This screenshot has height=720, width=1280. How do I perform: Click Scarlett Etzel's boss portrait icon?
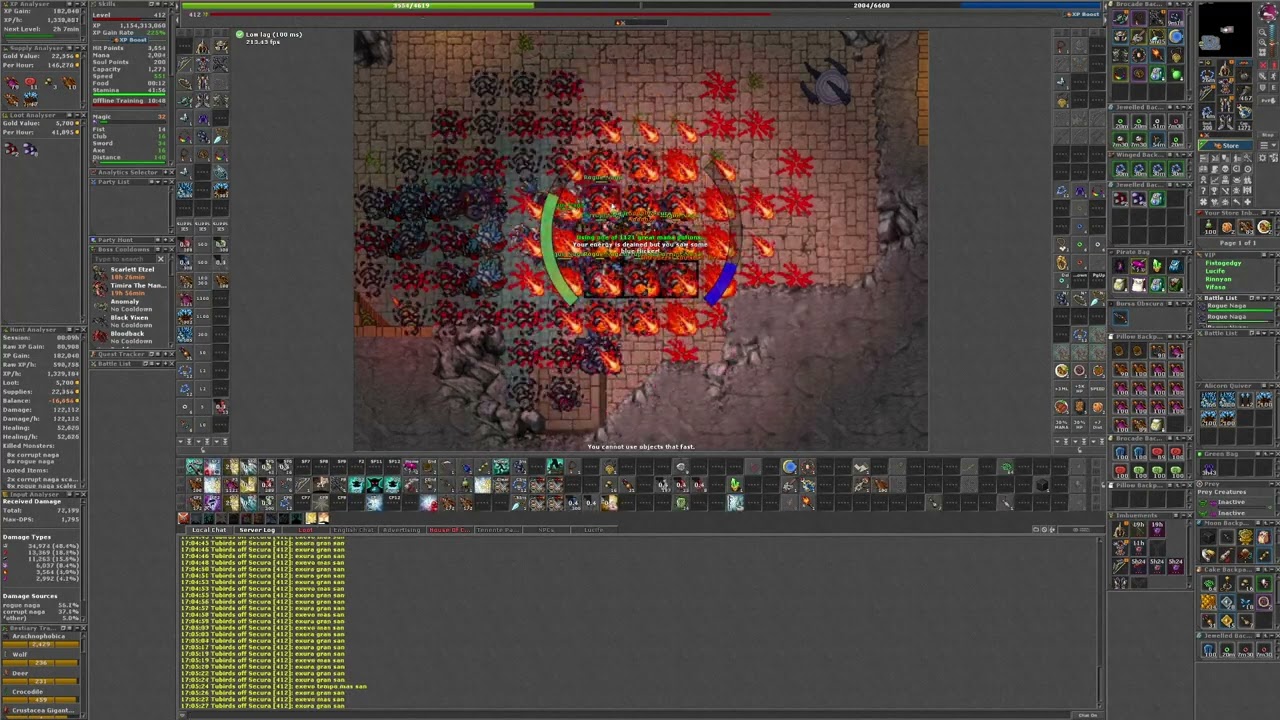[99, 272]
